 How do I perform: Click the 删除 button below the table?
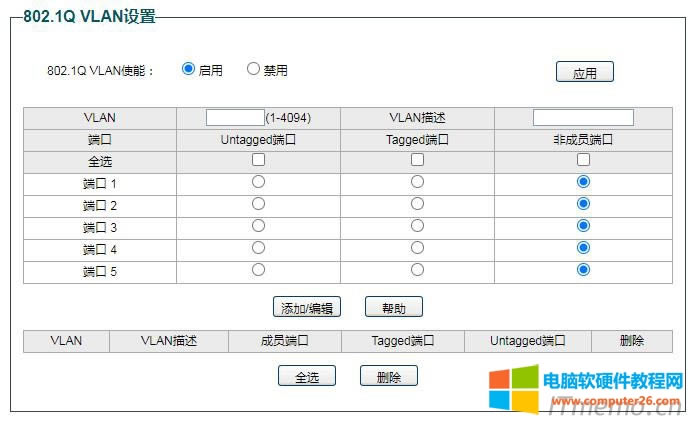tap(389, 377)
